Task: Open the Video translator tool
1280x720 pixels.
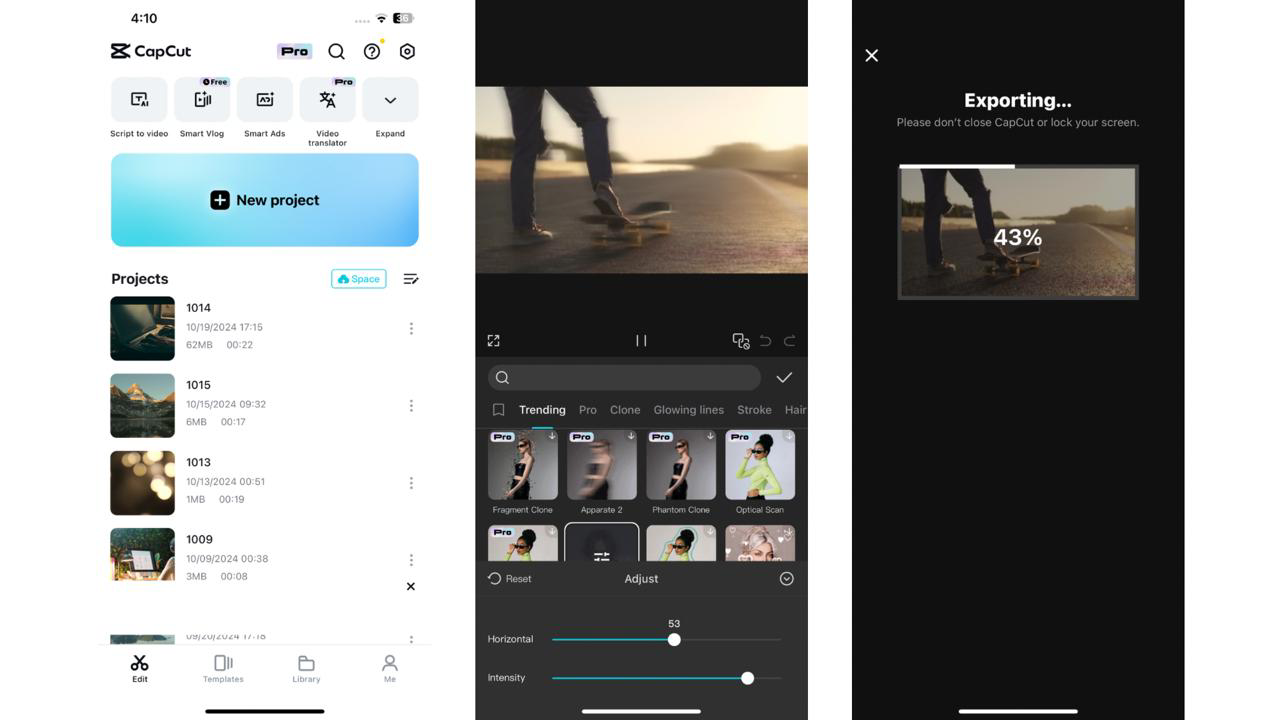Action: coord(327,100)
